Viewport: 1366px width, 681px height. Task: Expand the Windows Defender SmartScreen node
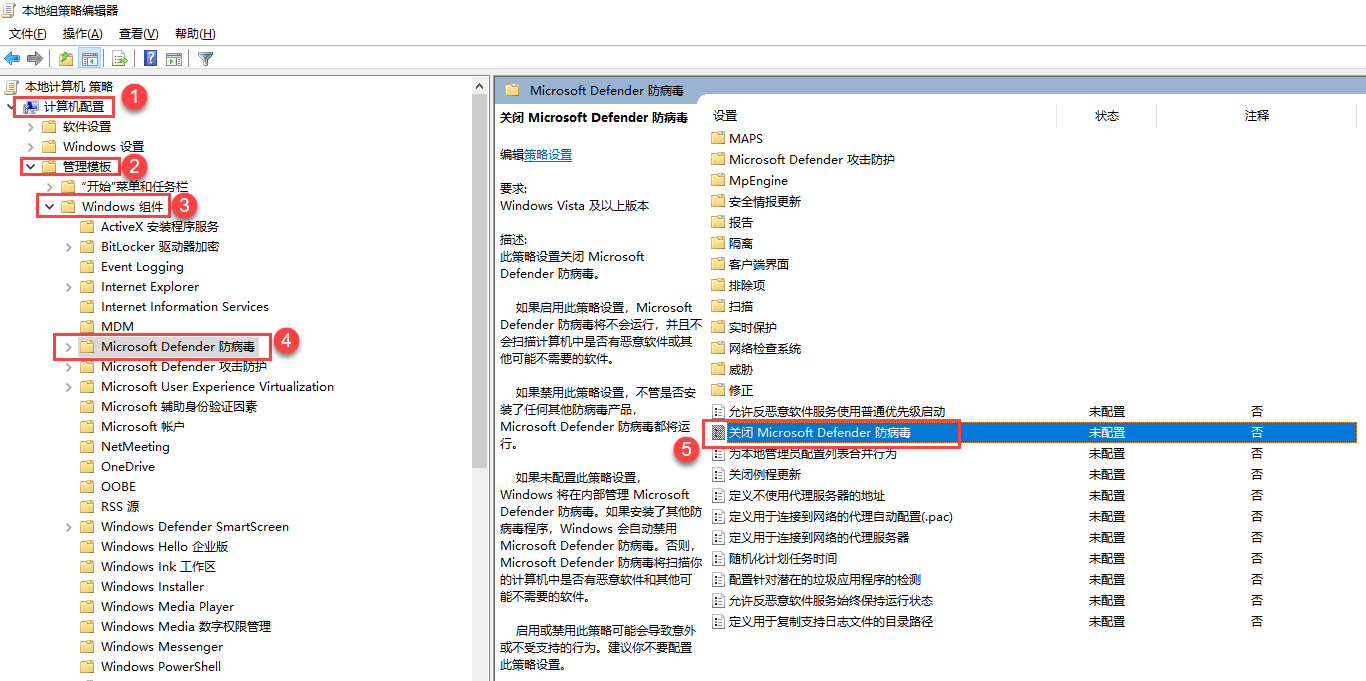68,527
